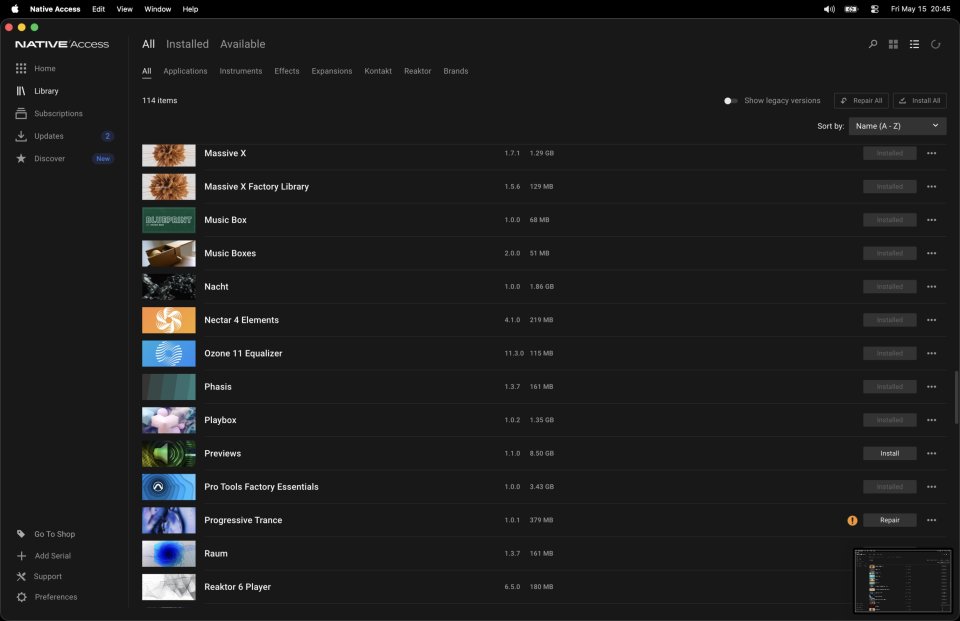Click the floating screenshot preview thumbnail

click(x=902, y=580)
